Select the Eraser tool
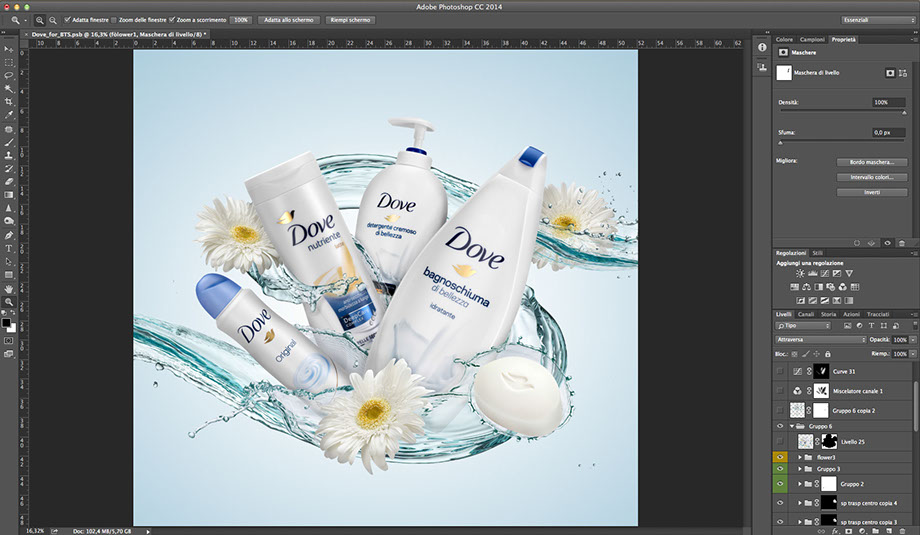 pos(9,182)
